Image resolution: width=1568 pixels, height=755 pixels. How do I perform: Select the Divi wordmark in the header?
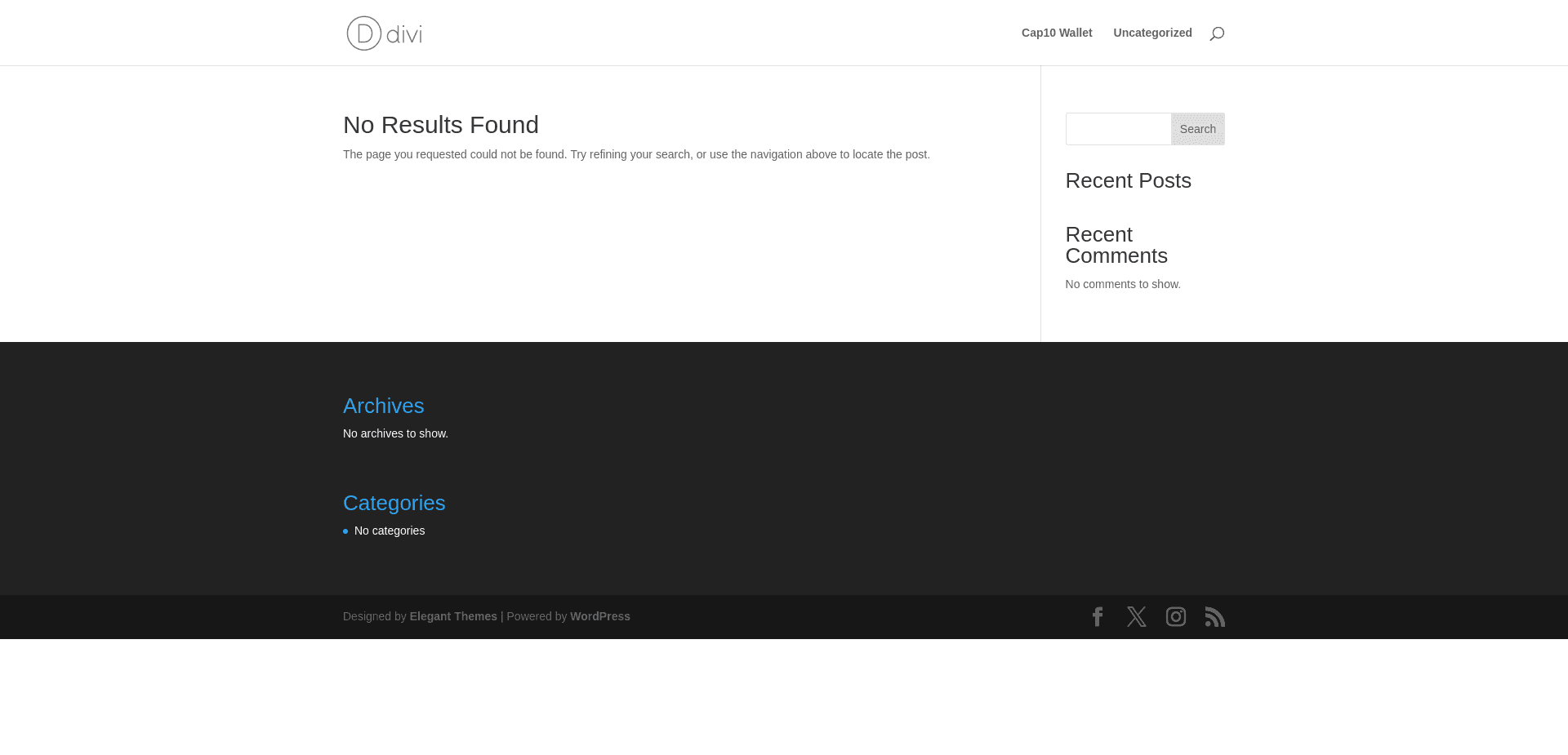[406, 34]
